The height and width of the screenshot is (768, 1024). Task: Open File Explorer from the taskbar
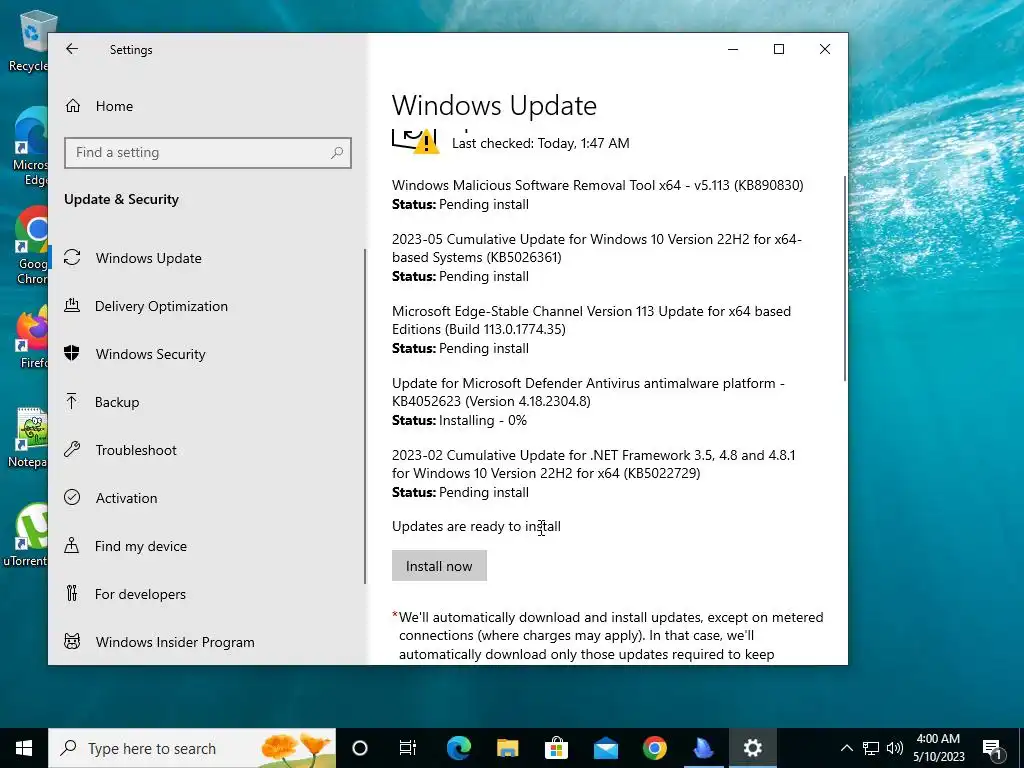pyautogui.click(x=507, y=748)
